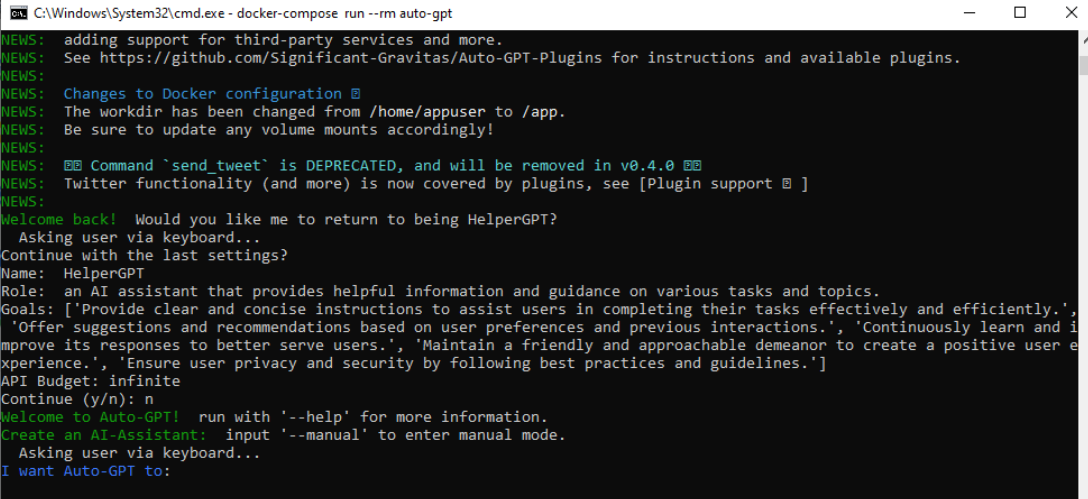
Task: Click the cmd.exe icon in title bar
Action: tap(19, 13)
